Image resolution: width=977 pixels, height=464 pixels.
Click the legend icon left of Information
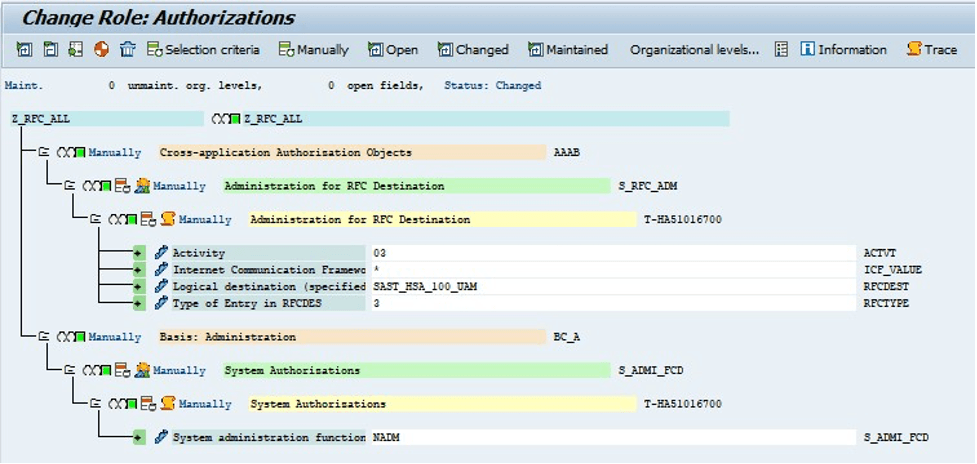point(782,49)
